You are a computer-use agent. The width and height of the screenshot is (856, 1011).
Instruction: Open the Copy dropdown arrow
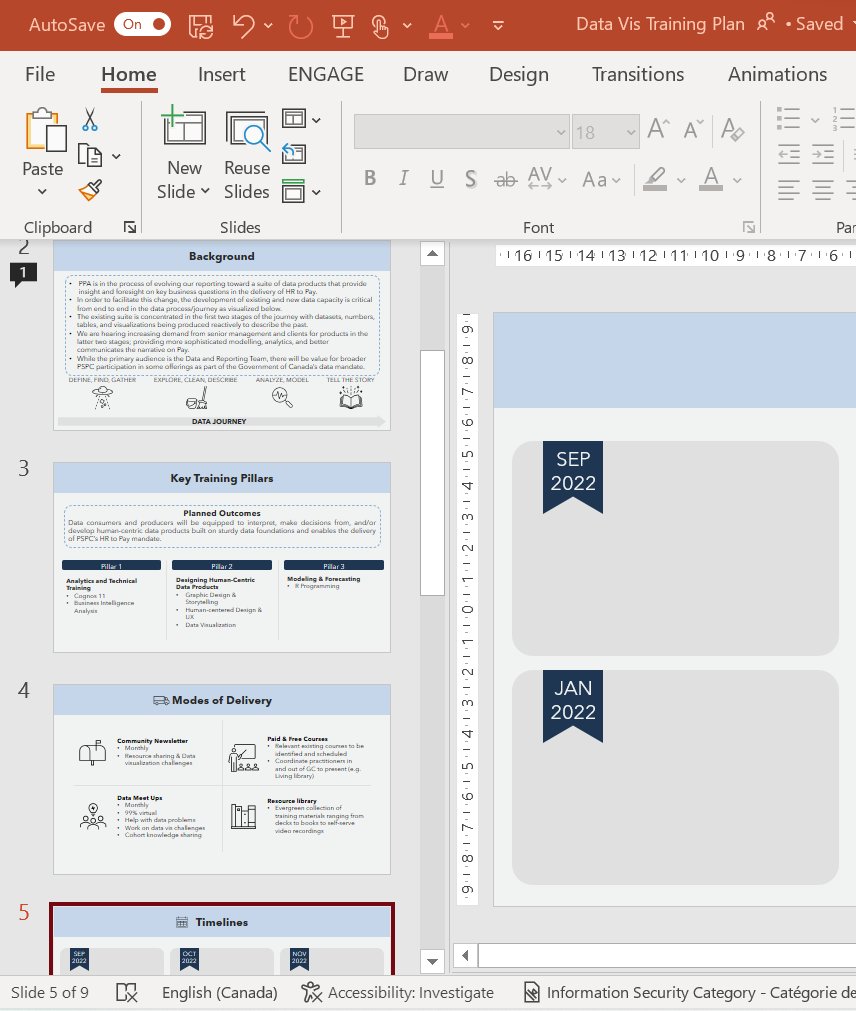[116, 156]
